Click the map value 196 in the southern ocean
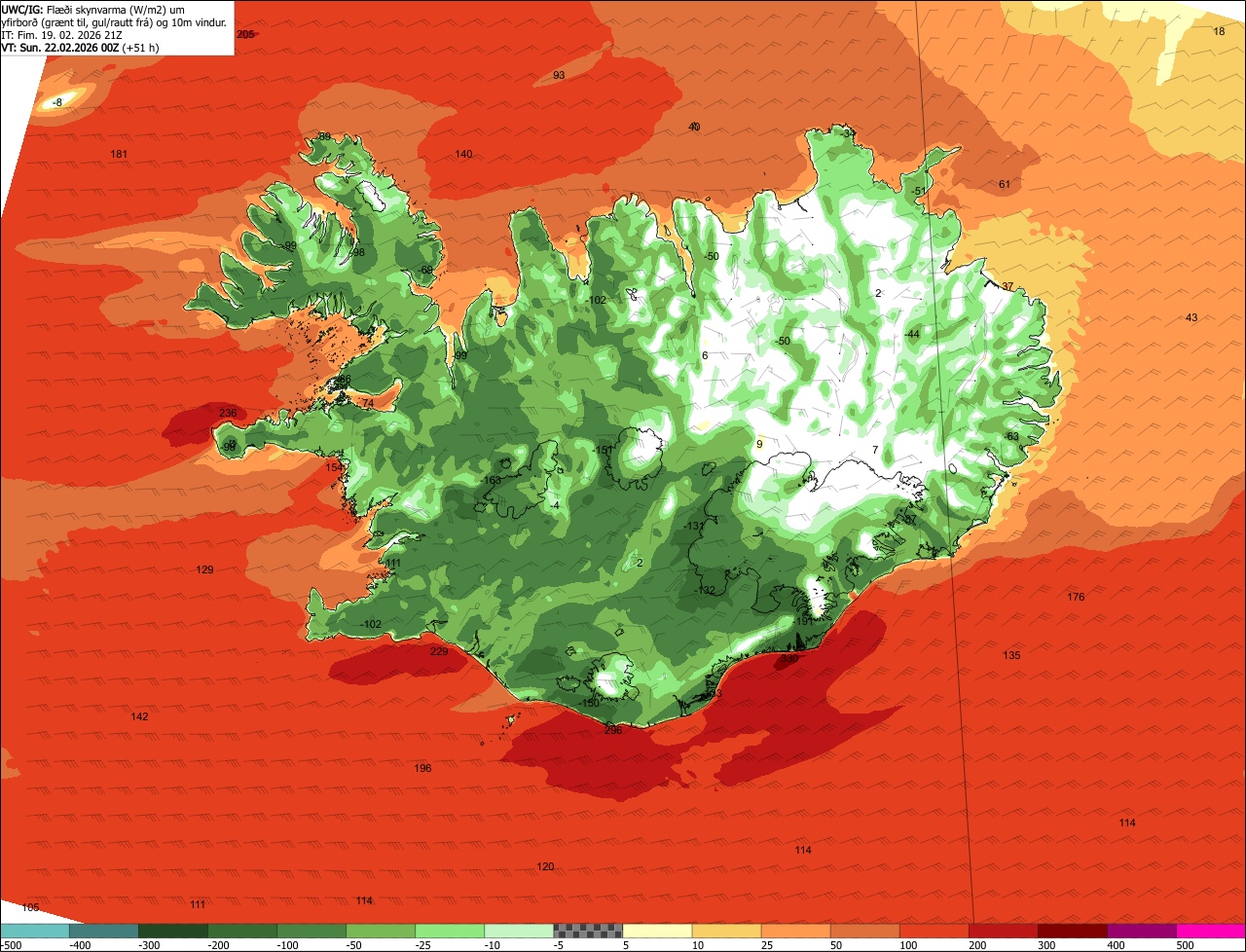The image size is (1246, 952). point(422,768)
